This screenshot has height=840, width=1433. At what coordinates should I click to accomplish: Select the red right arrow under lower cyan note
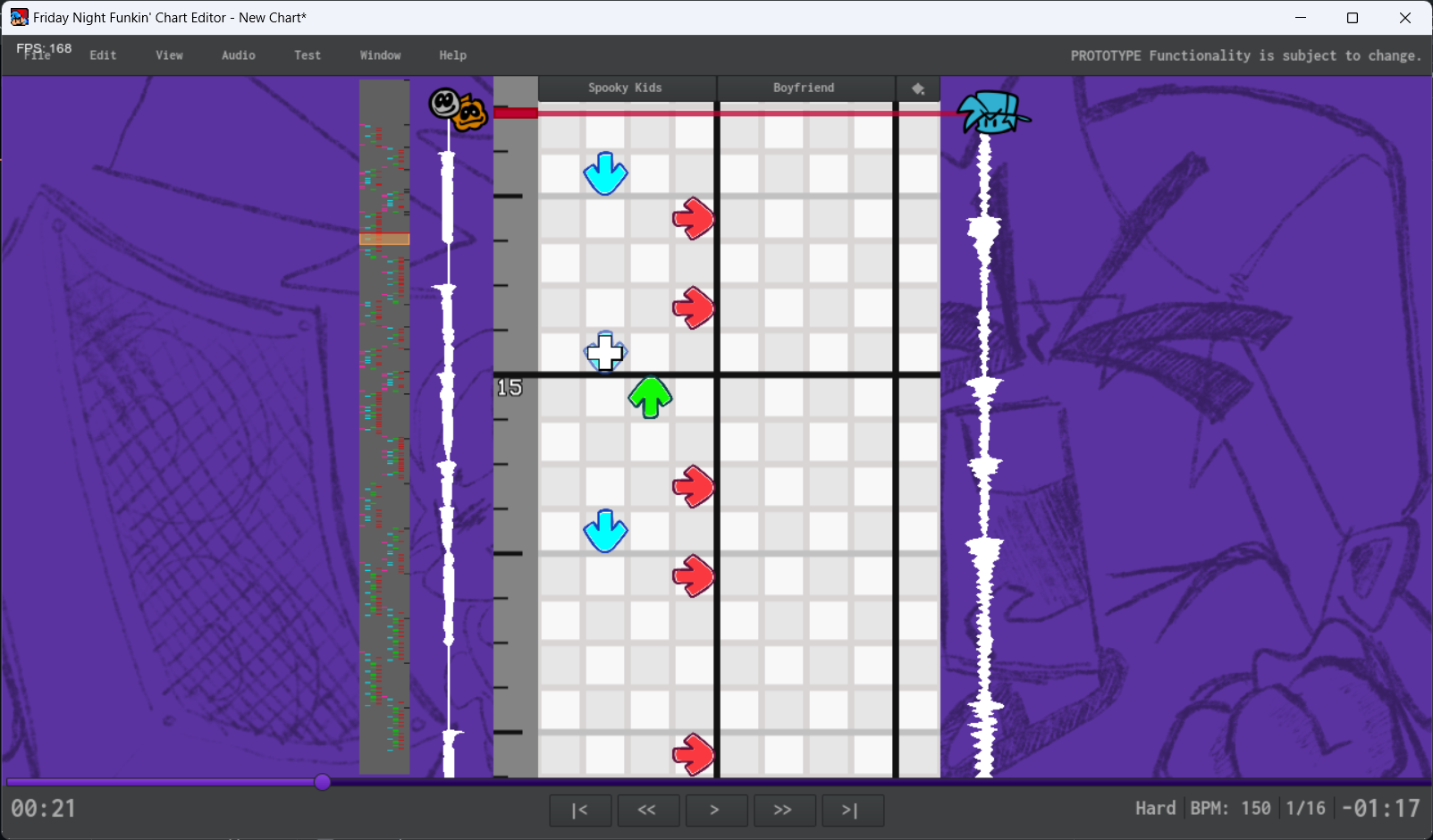[x=694, y=575]
